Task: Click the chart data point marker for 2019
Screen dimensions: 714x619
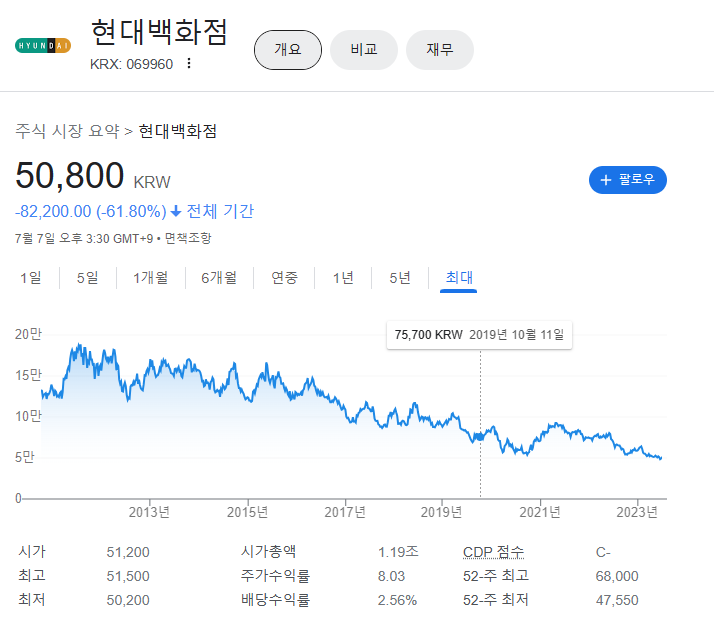Action: click(x=480, y=437)
